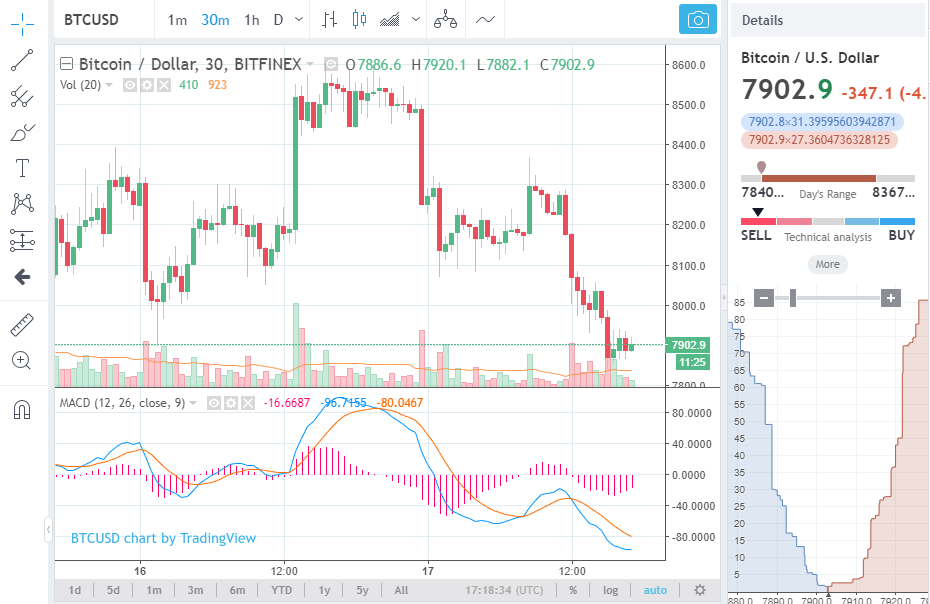
Task: Select the YTD date range
Action: tap(280, 590)
